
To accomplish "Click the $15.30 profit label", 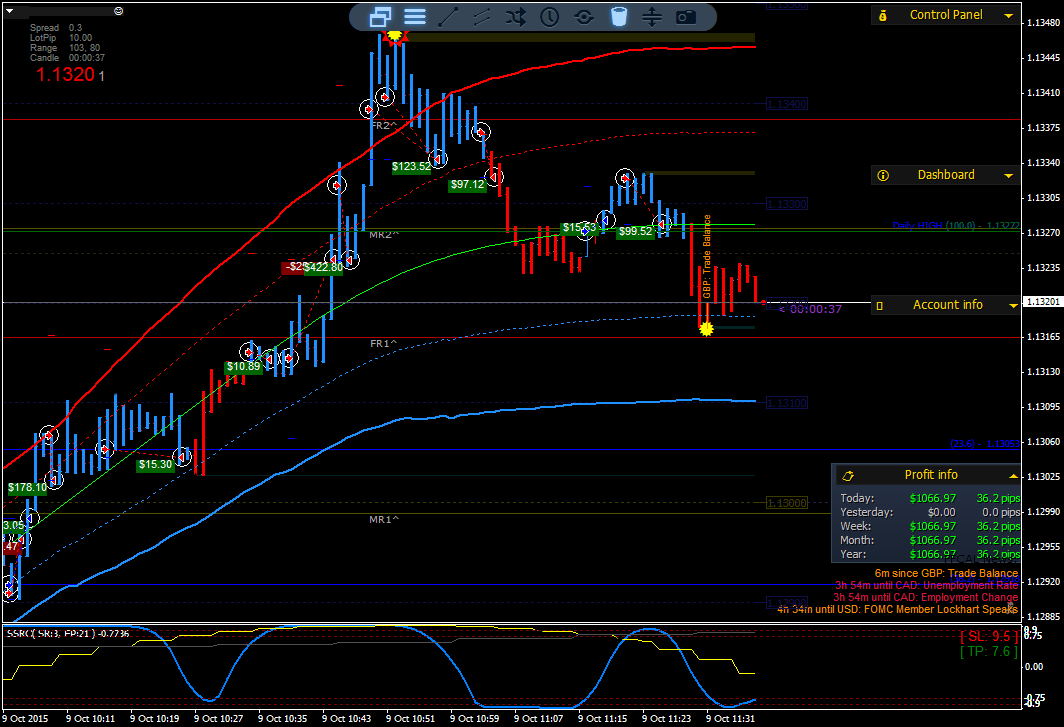I will [x=155, y=465].
